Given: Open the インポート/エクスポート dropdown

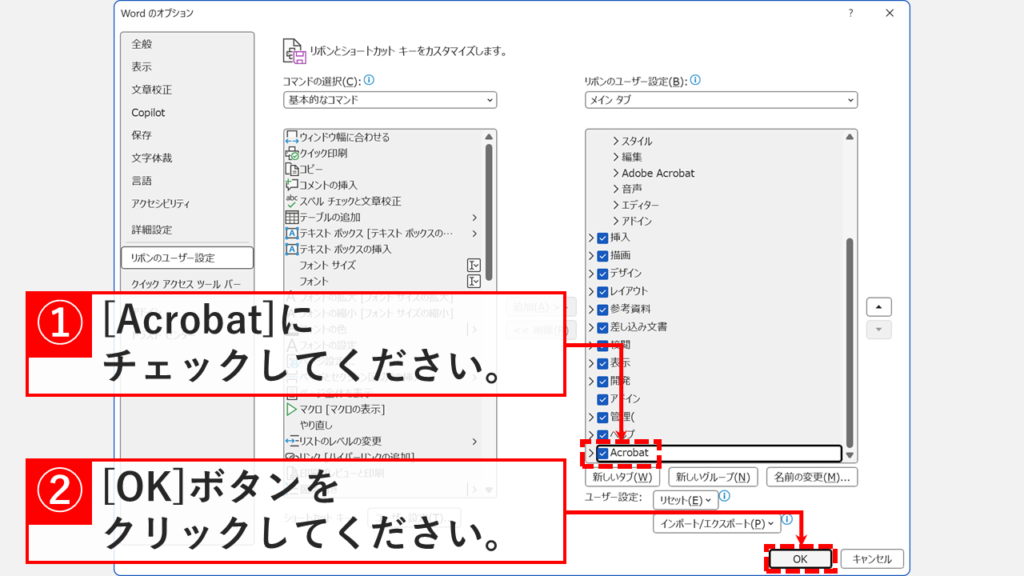Looking at the screenshot, I should pos(716,524).
